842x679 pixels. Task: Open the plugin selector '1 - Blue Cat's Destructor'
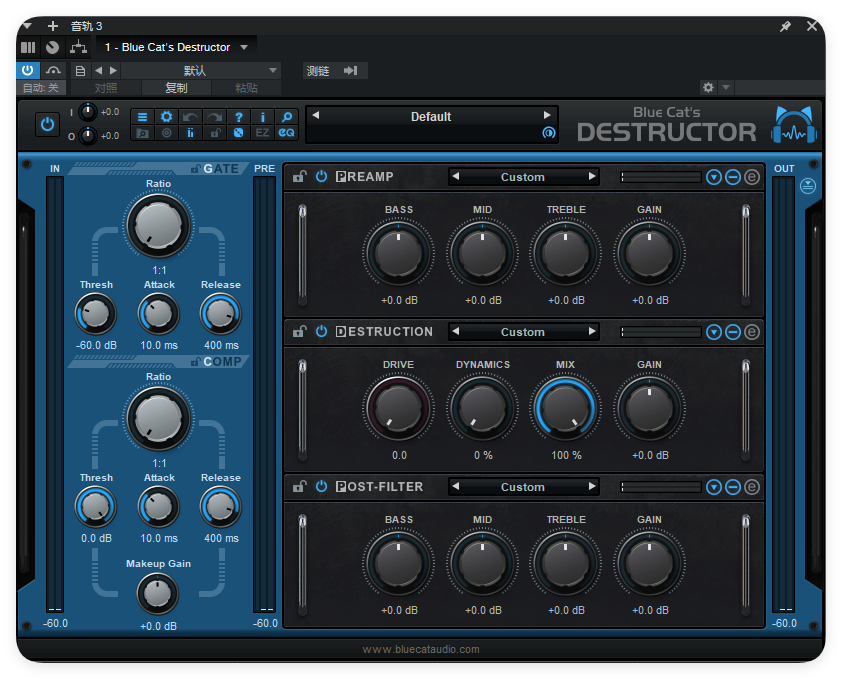pos(176,47)
